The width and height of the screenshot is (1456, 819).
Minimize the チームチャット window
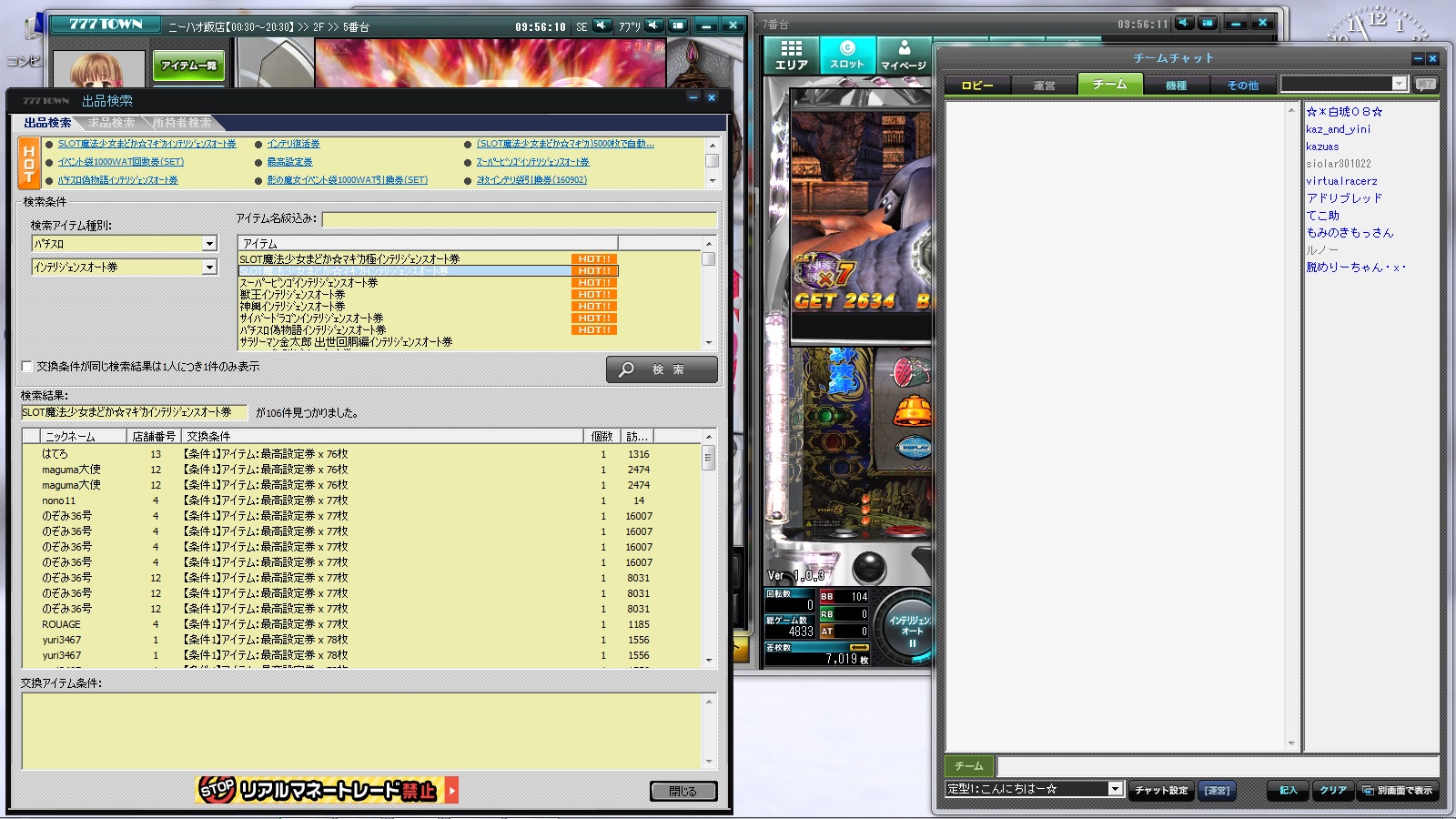[x=1418, y=58]
